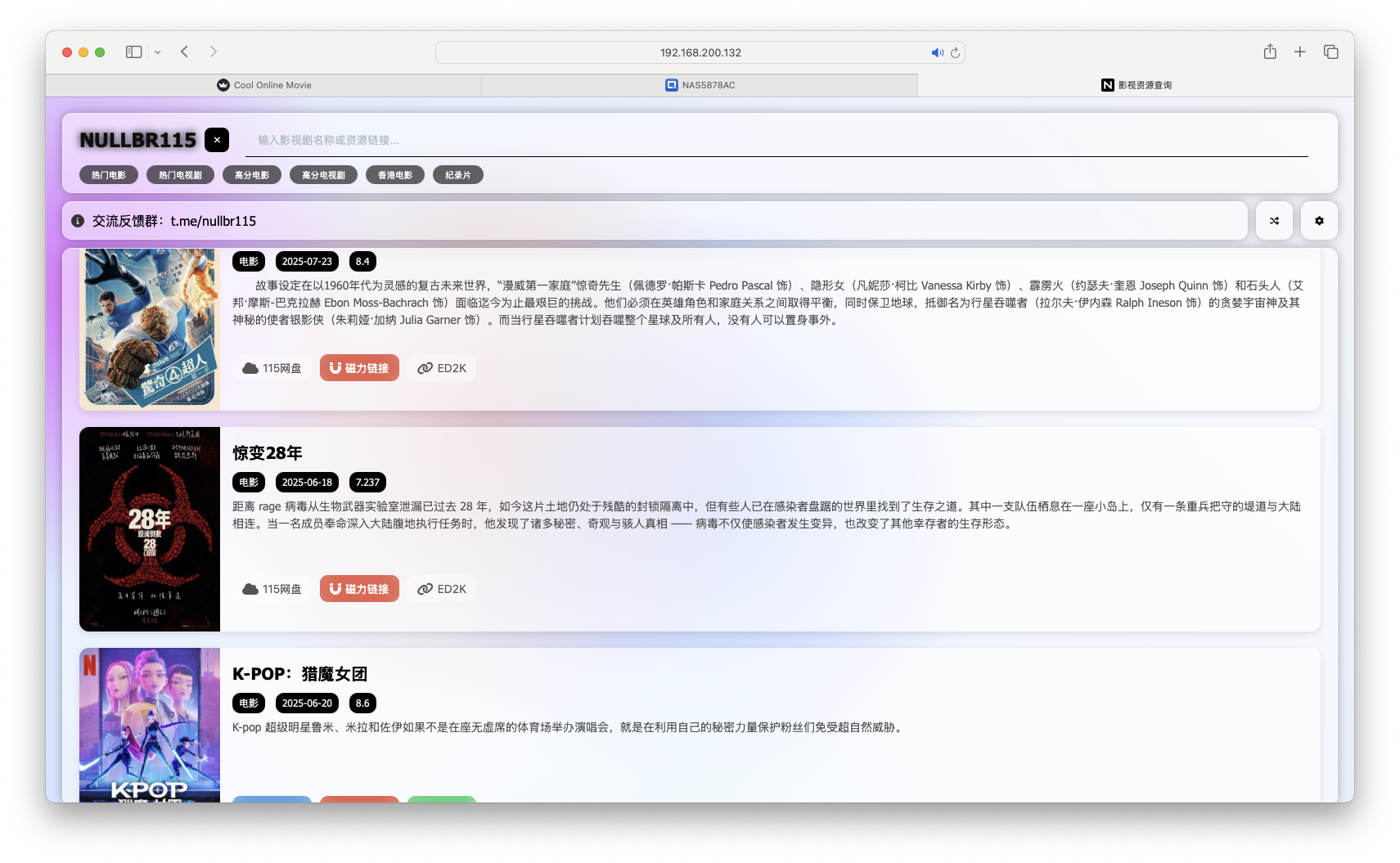1400x863 pixels.
Task: Open settings via the gear icon
Action: coord(1318,220)
